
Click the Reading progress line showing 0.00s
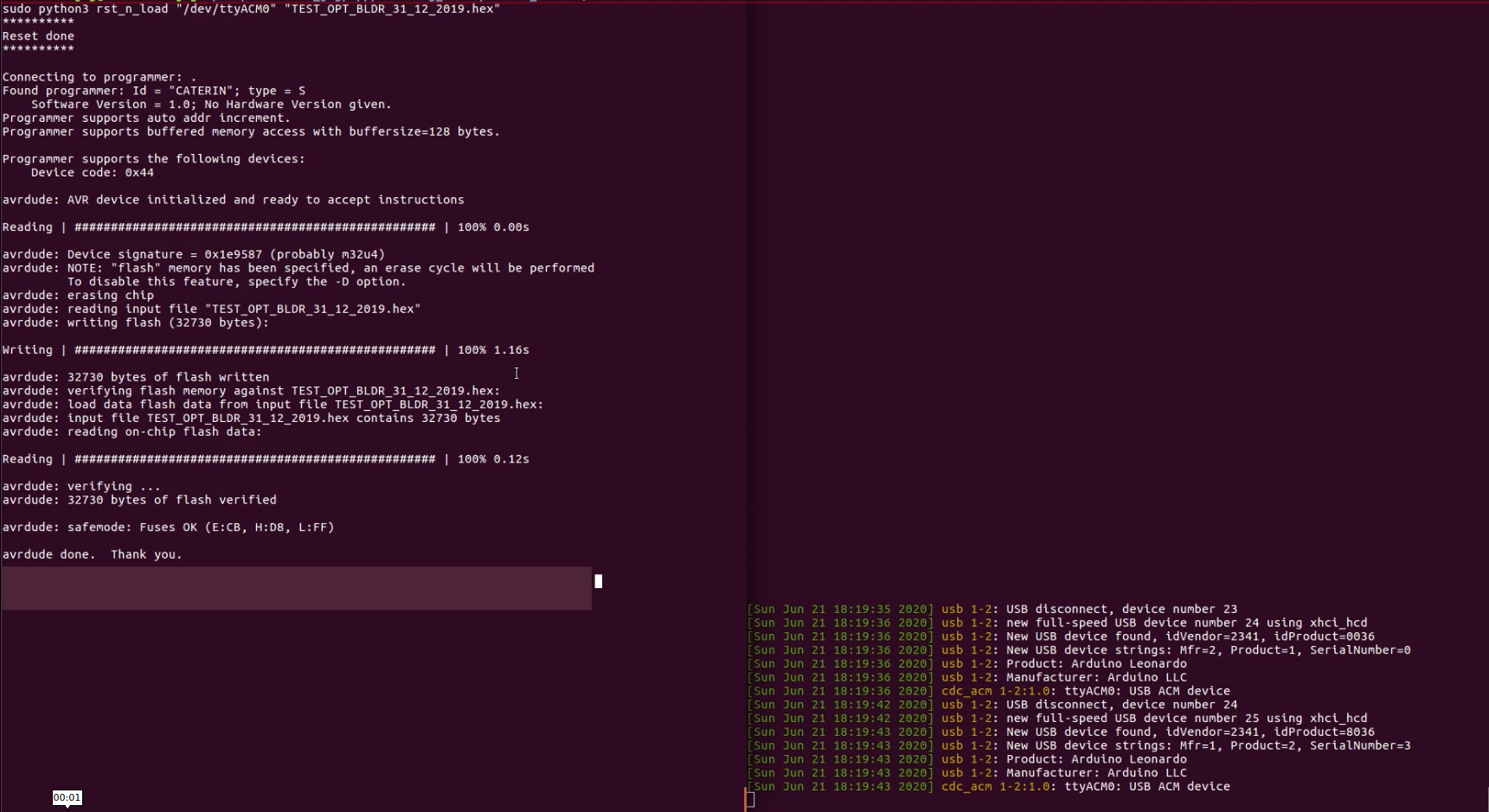(x=266, y=227)
